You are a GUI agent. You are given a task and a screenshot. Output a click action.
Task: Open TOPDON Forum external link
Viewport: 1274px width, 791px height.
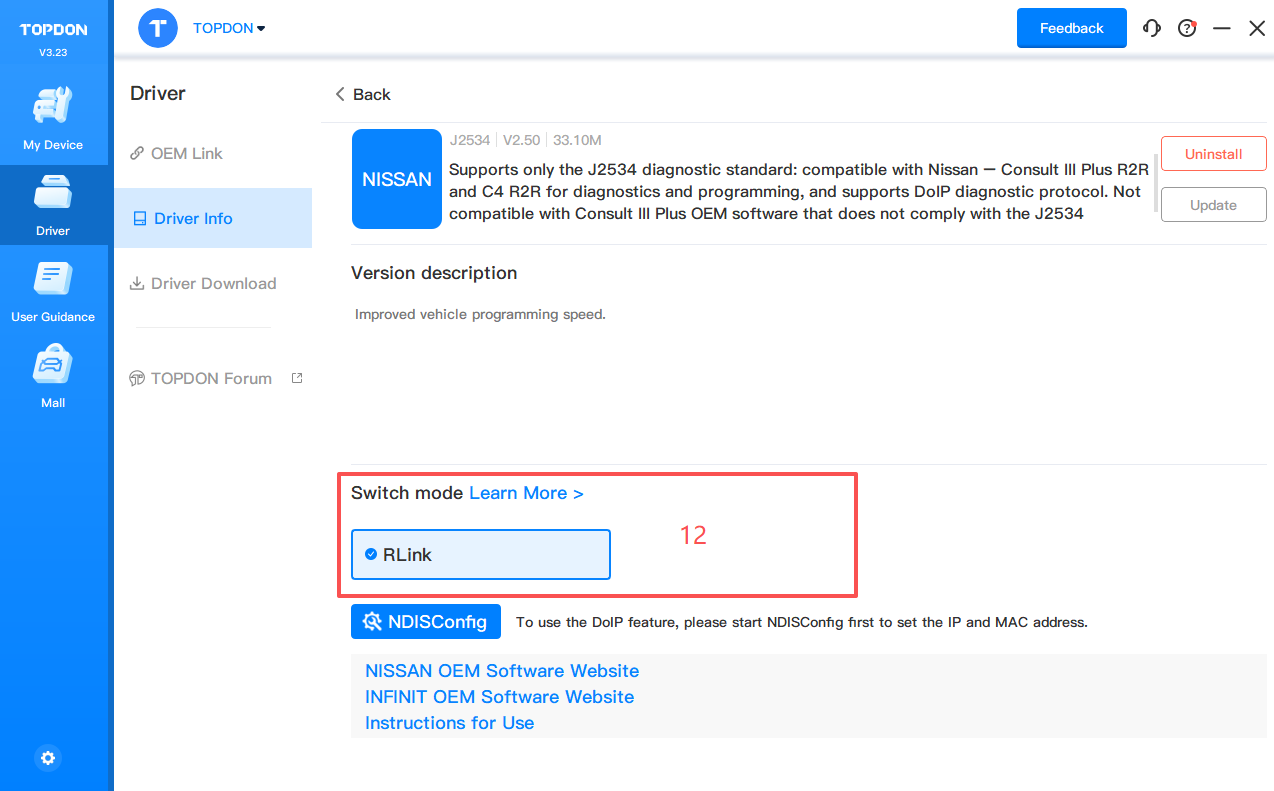tap(211, 378)
